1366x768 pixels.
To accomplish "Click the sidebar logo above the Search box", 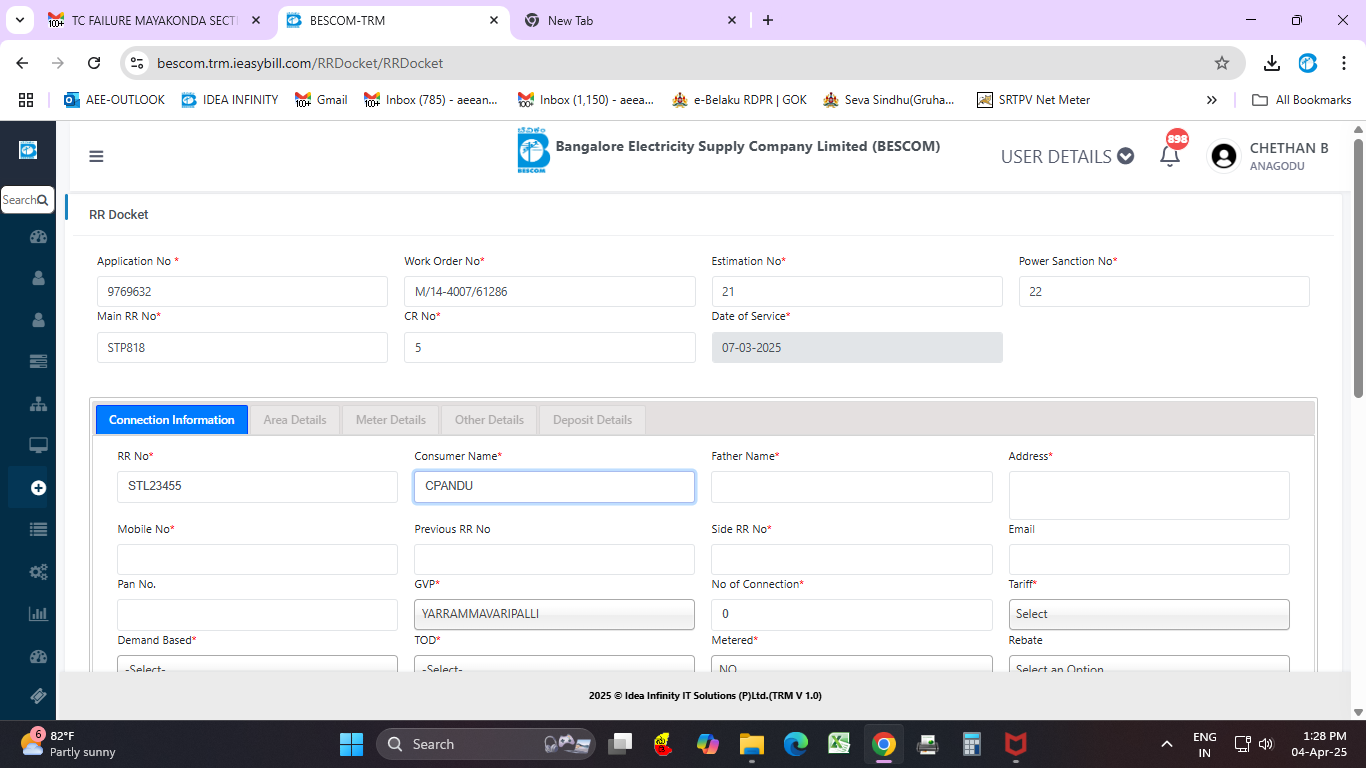I will tap(28, 150).
